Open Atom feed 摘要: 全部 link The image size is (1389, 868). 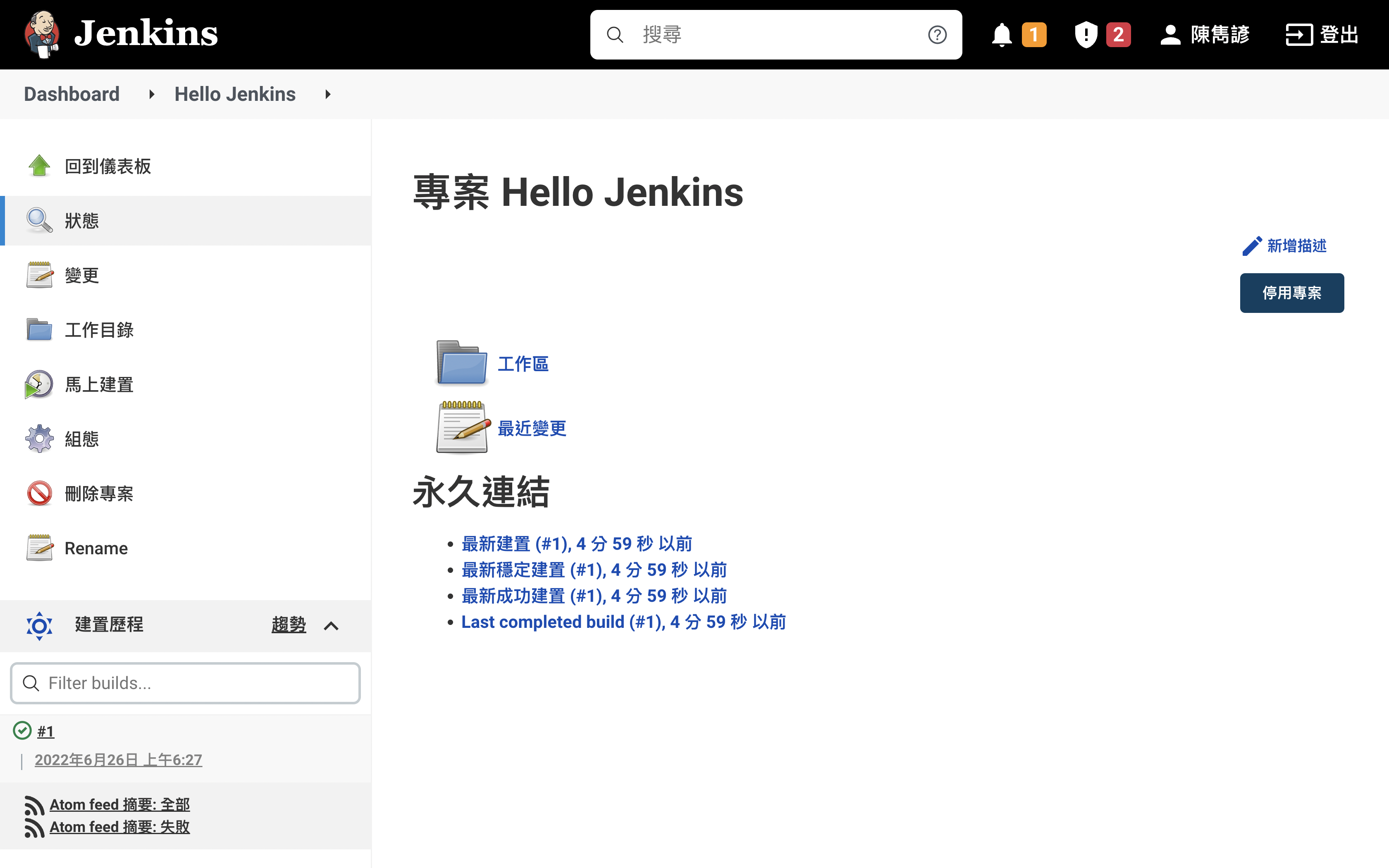point(119,805)
